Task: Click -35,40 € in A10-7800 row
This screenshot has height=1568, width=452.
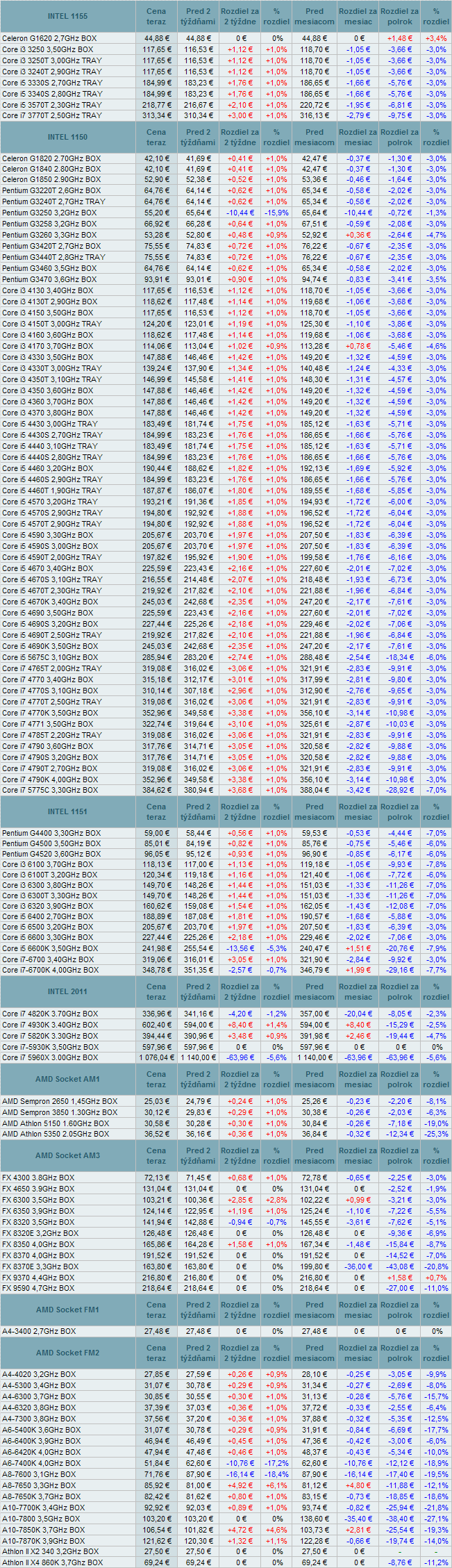Action: (x=358, y=1519)
